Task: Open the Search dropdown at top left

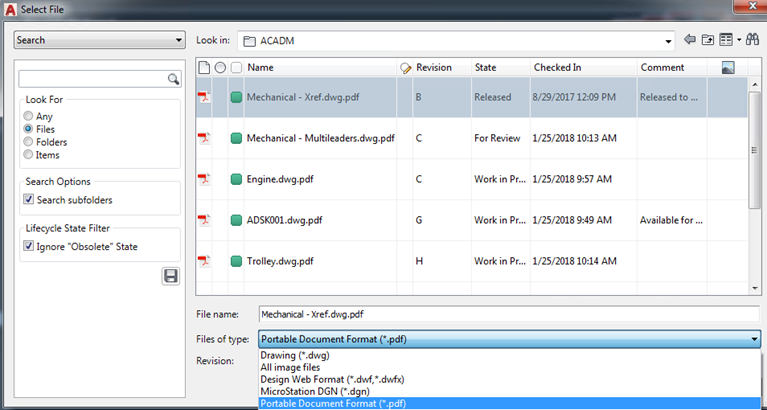Action: click(x=100, y=40)
